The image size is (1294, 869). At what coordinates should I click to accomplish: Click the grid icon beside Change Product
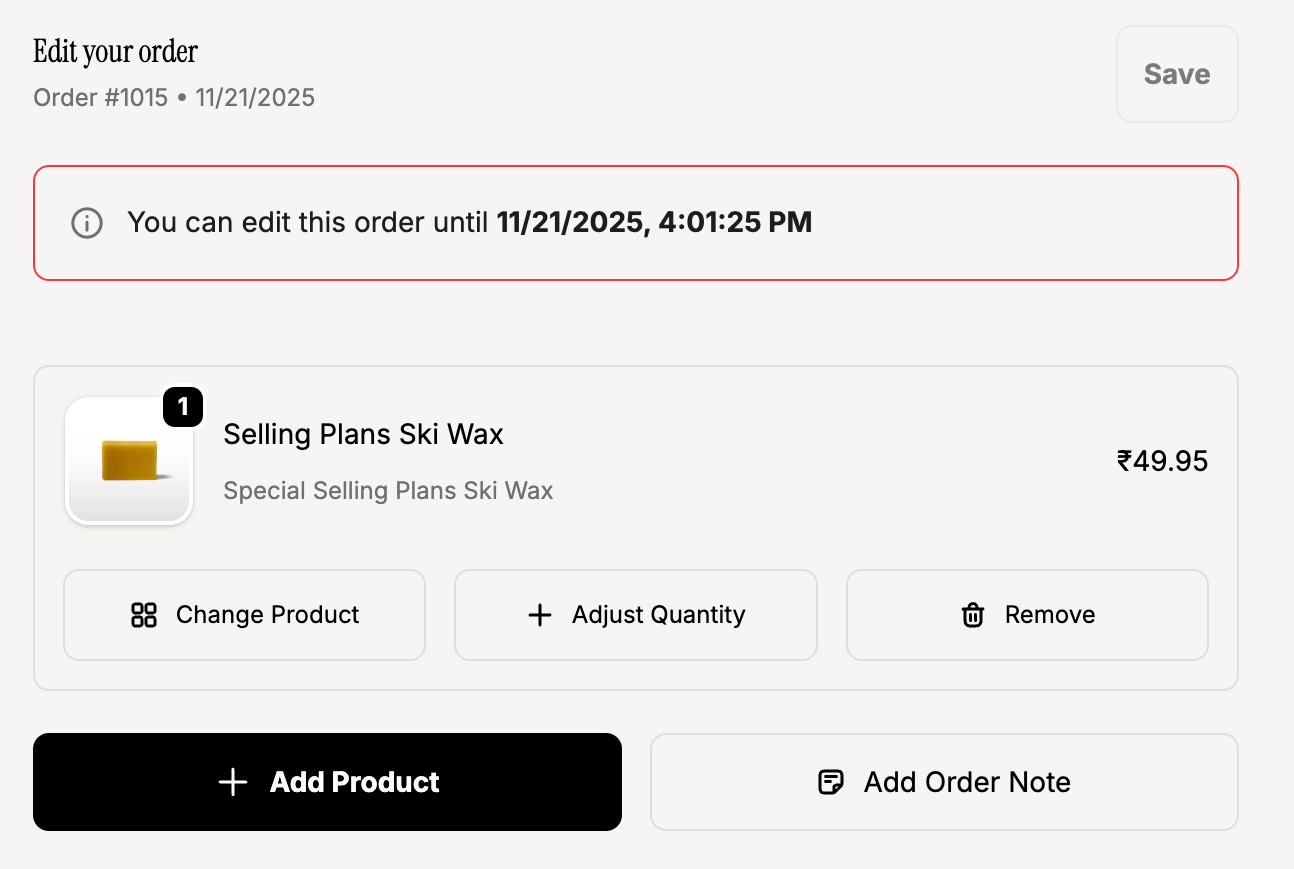point(144,615)
